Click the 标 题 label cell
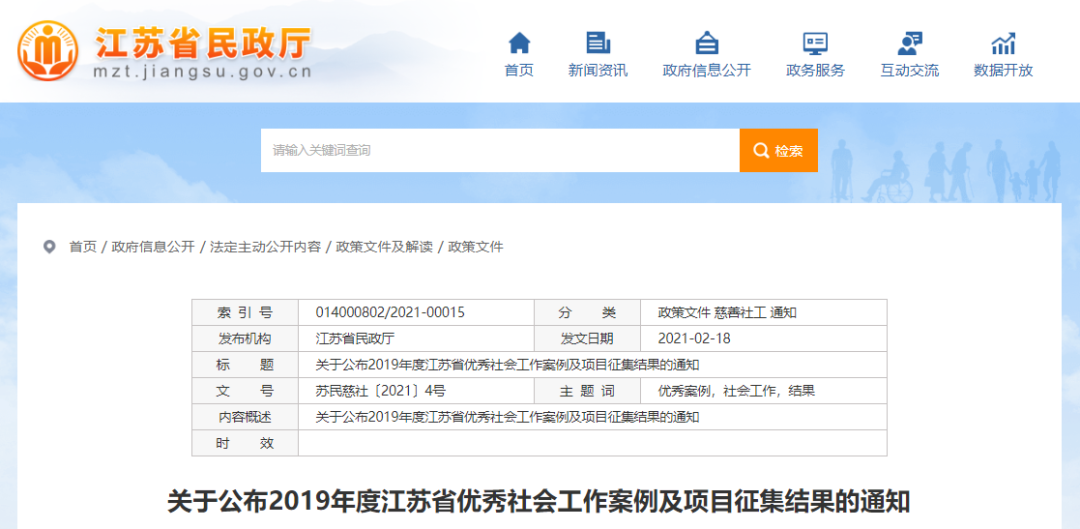Screen dimensions: 1080x529 [245, 365]
